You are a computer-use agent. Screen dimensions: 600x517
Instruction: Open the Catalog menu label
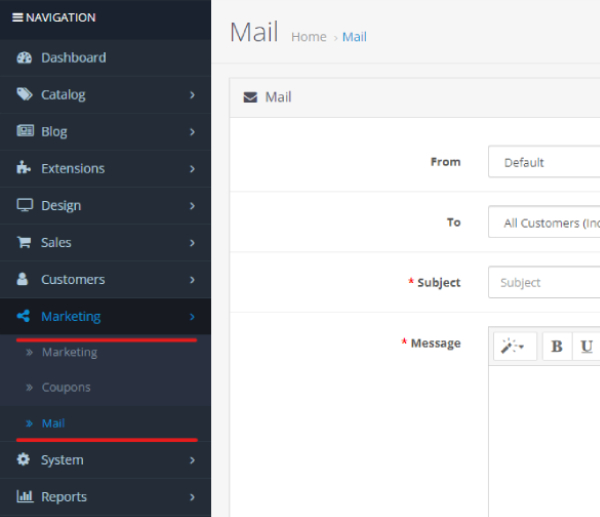point(63,95)
